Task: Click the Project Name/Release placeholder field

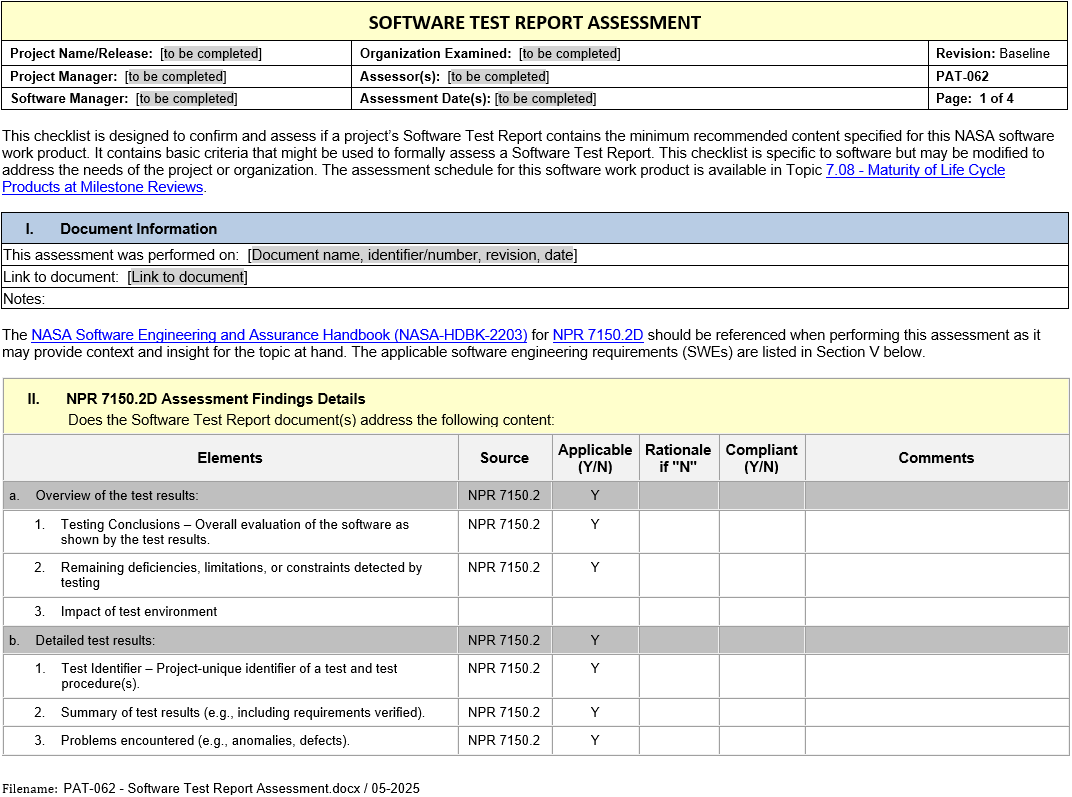Action: pyautogui.click(x=211, y=54)
